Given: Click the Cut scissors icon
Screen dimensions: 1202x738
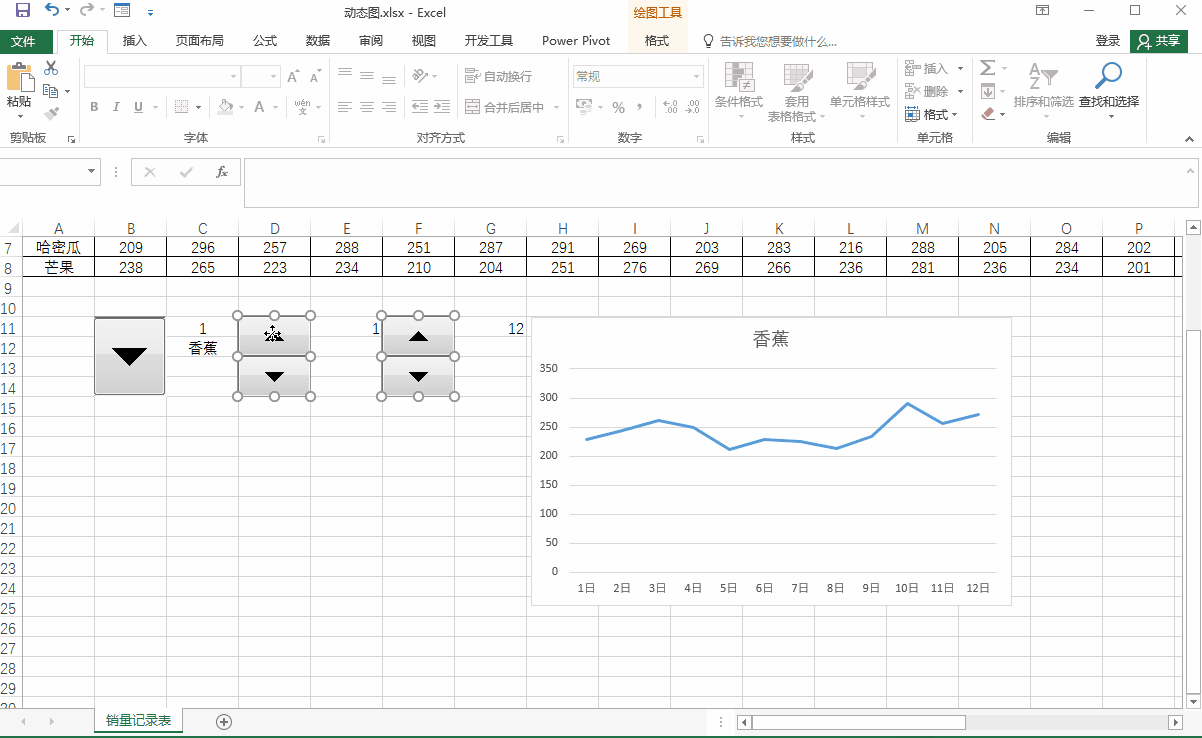Looking at the screenshot, I should tap(51, 68).
